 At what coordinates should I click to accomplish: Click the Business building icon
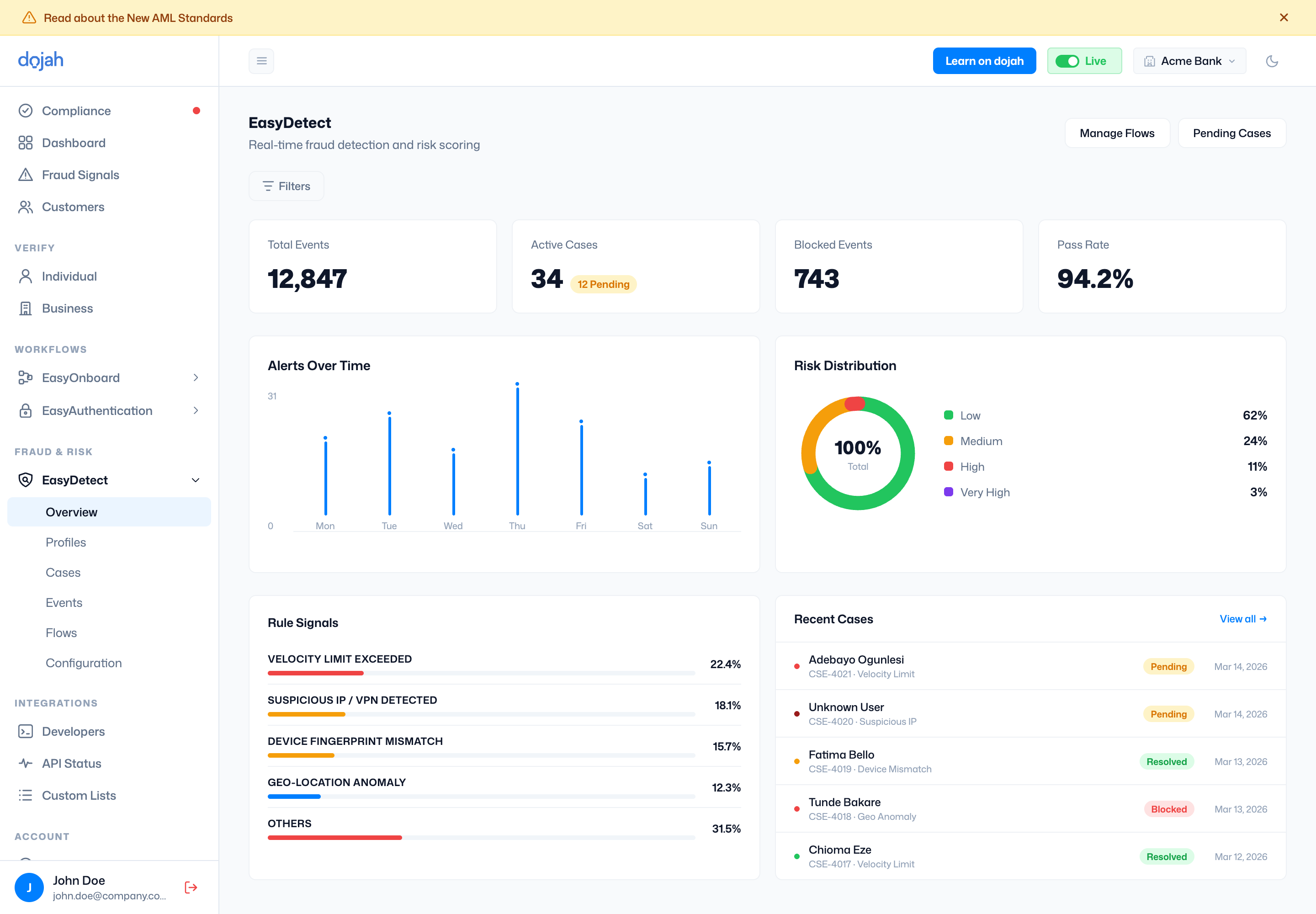click(25, 308)
